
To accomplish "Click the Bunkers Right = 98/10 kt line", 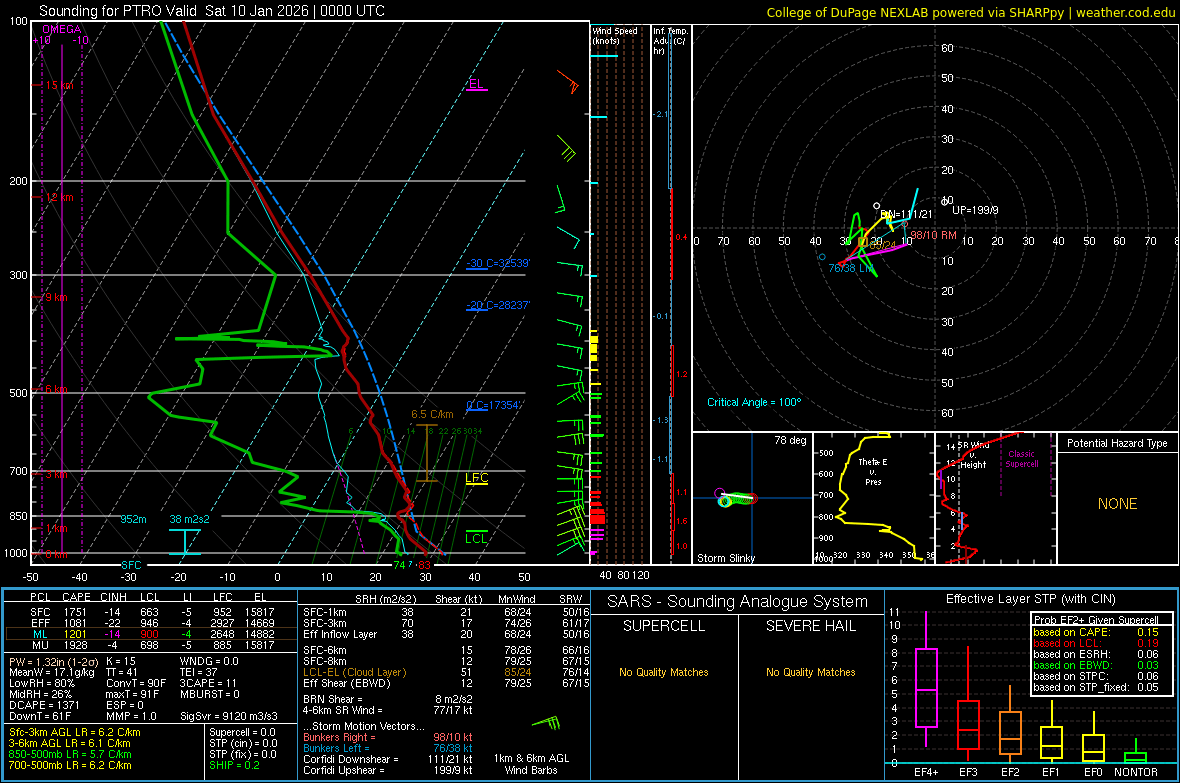I will coord(388,737).
